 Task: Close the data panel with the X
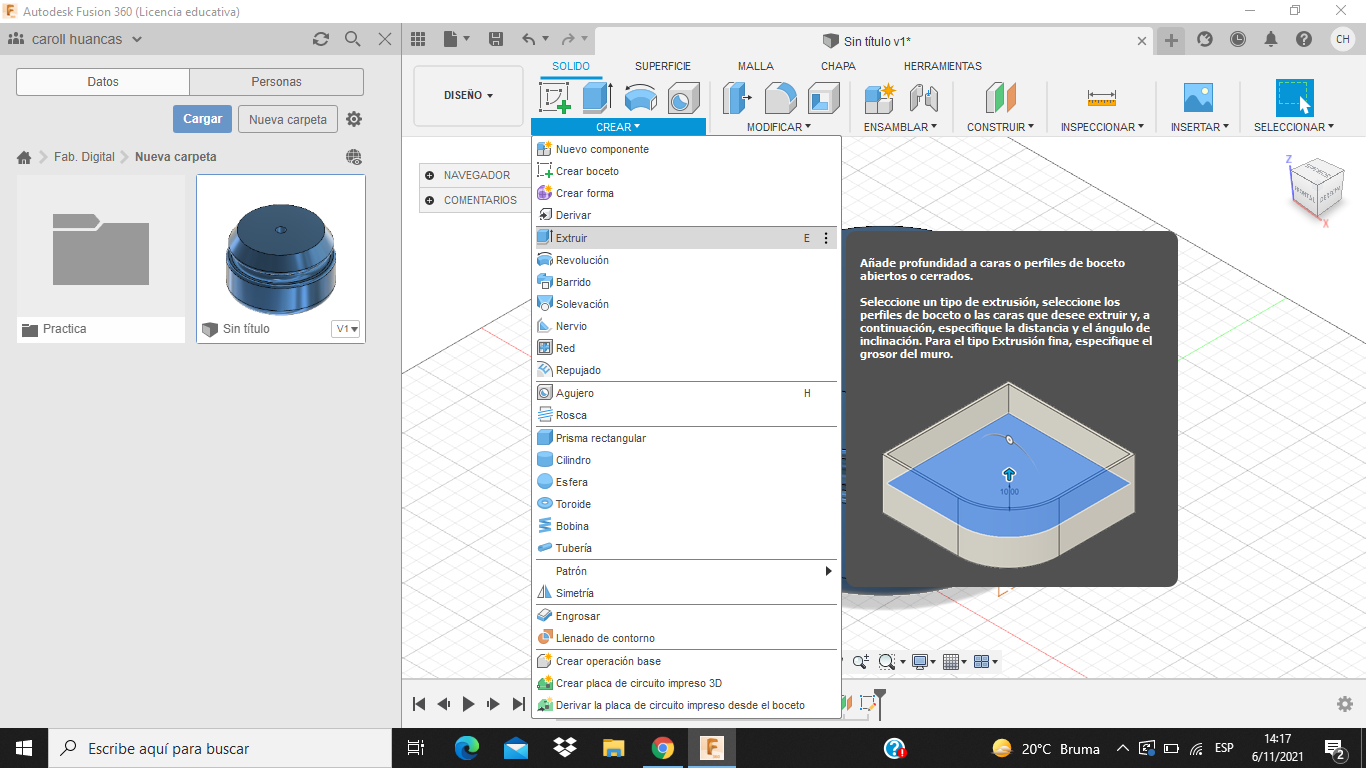tap(385, 39)
